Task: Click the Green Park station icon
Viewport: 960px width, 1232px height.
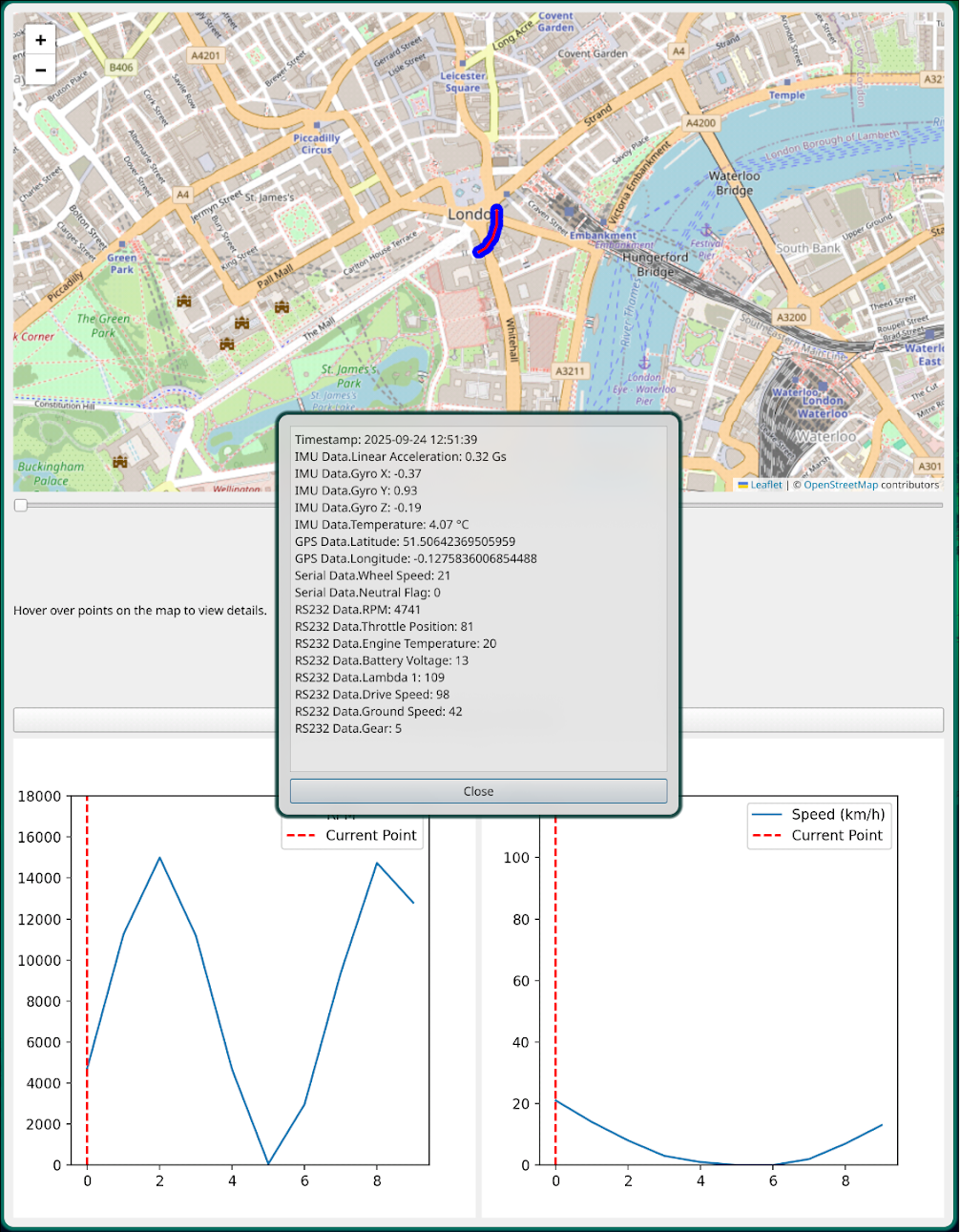Action: [122, 246]
